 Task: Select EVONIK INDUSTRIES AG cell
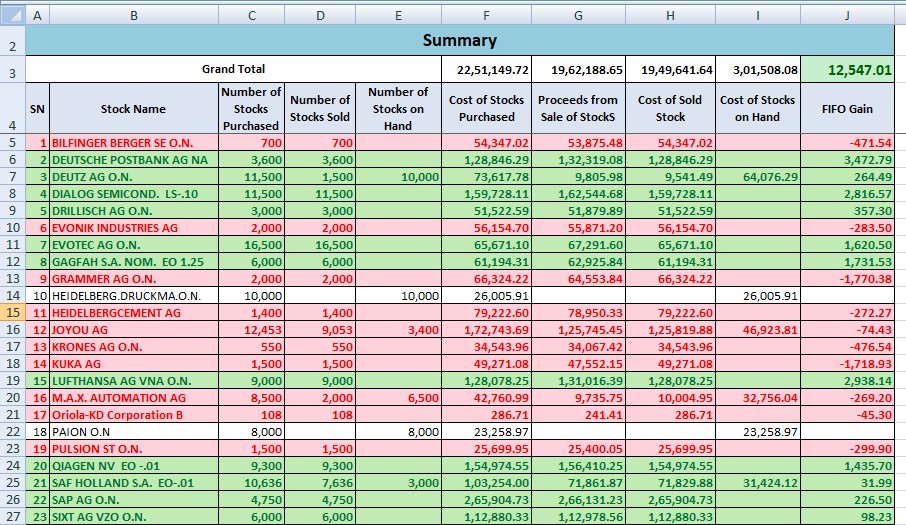tap(133, 228)
